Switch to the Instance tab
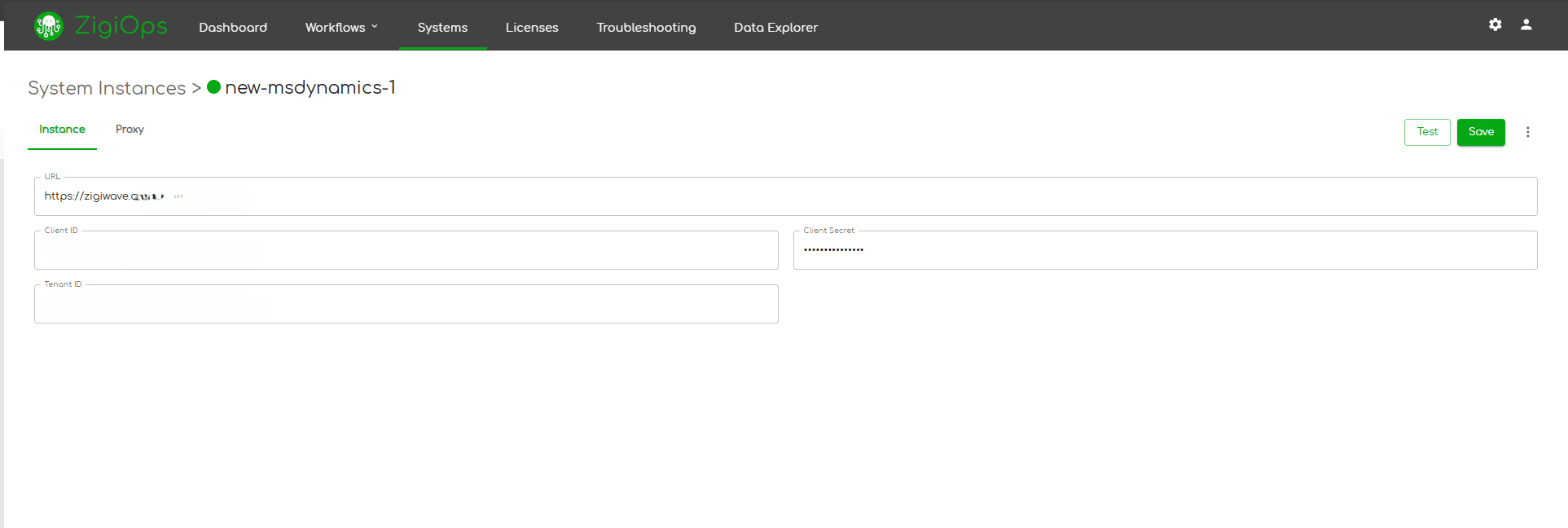 (62, 130)
